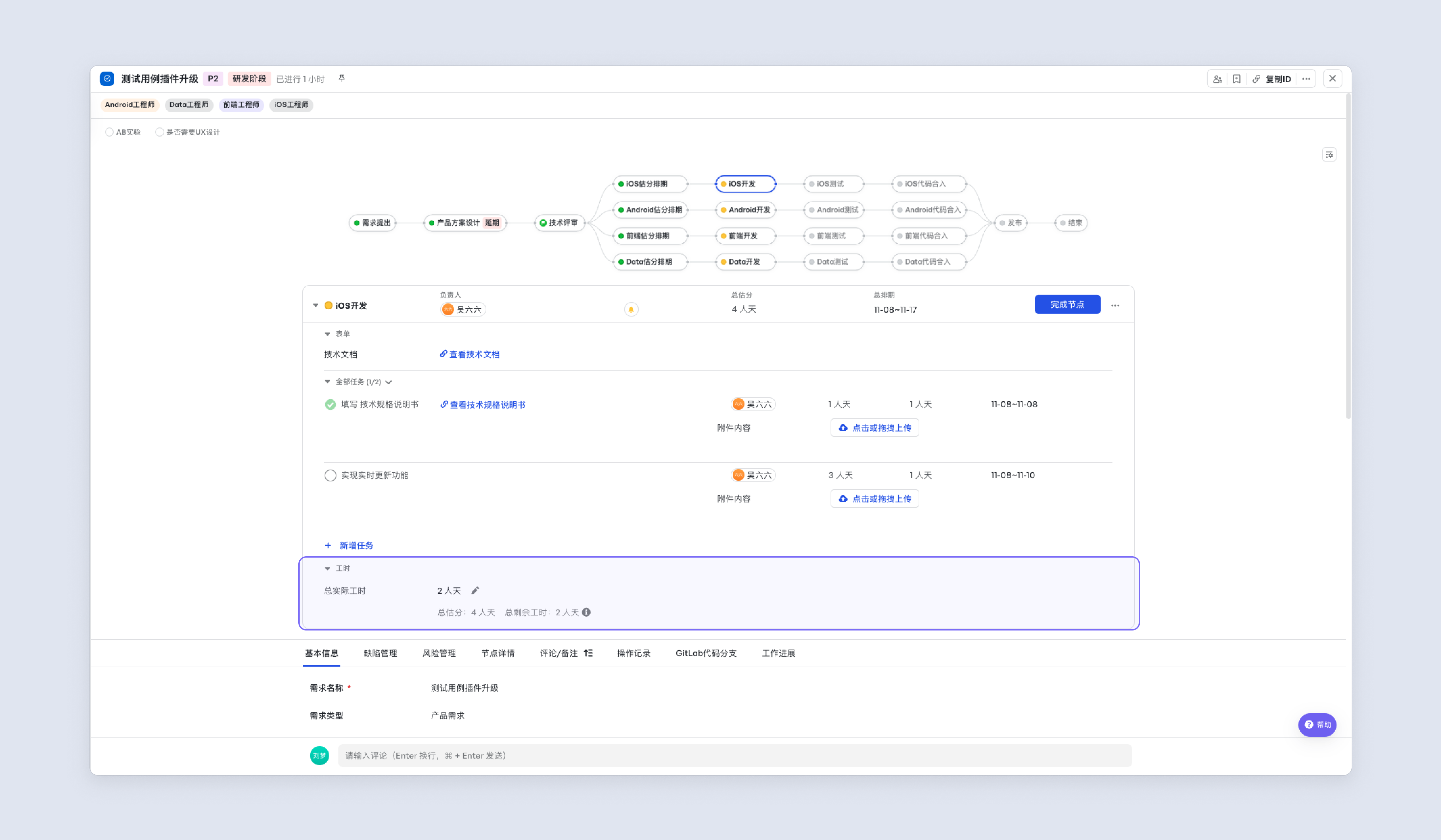1441x840 pixels.
Task: Select the Android开发 workflow node
Action: [x=745, y=210]
